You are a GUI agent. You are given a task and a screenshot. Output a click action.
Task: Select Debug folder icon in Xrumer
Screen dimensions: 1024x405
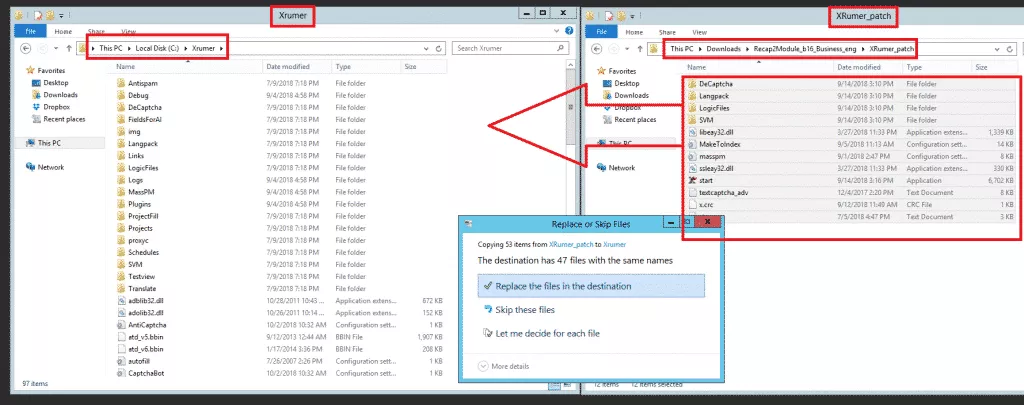click(121, 95)
